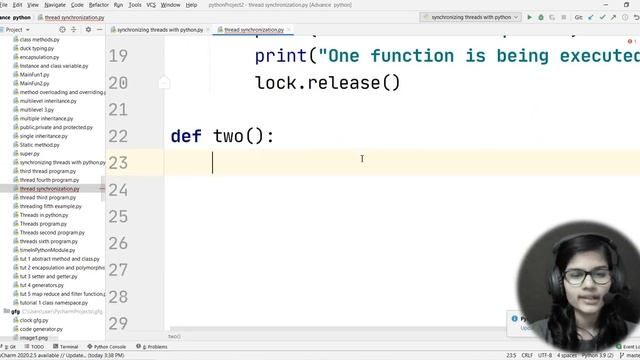Open third thread program.py file

48,171
